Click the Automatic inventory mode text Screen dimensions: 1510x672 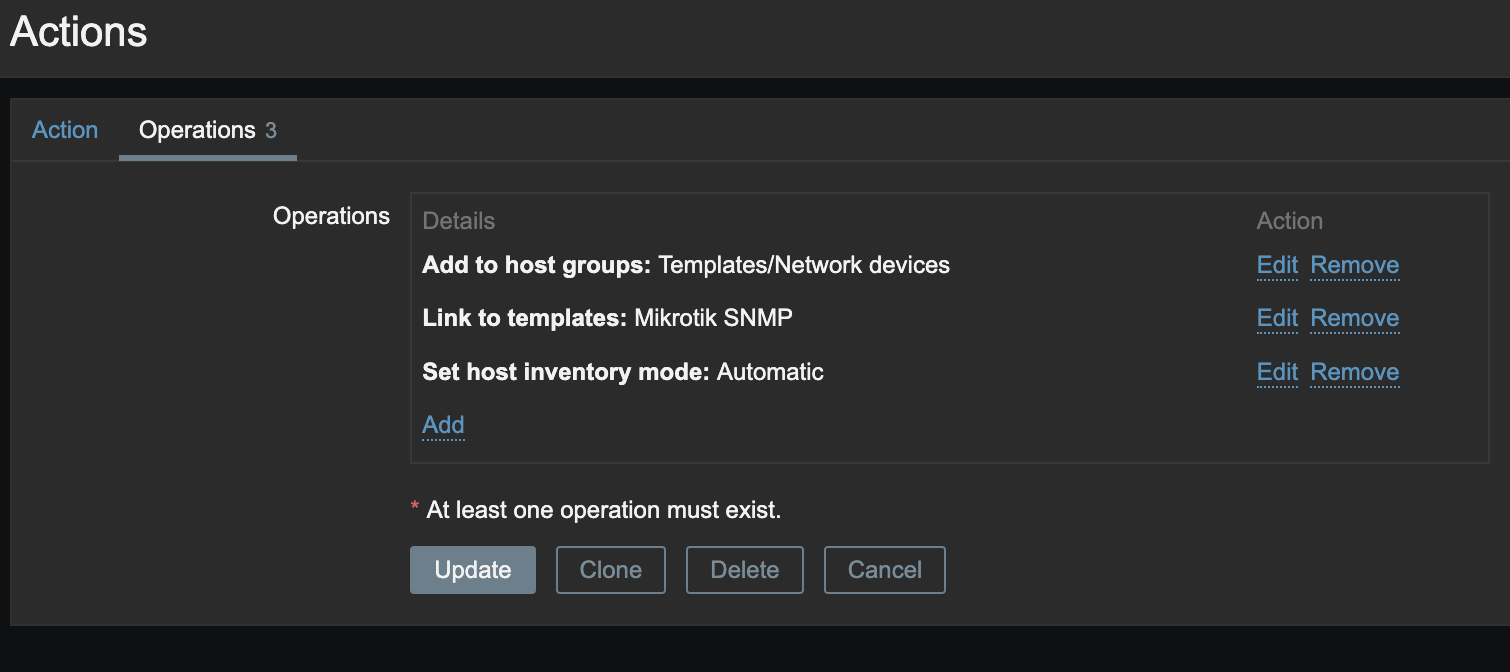point(770,372)
